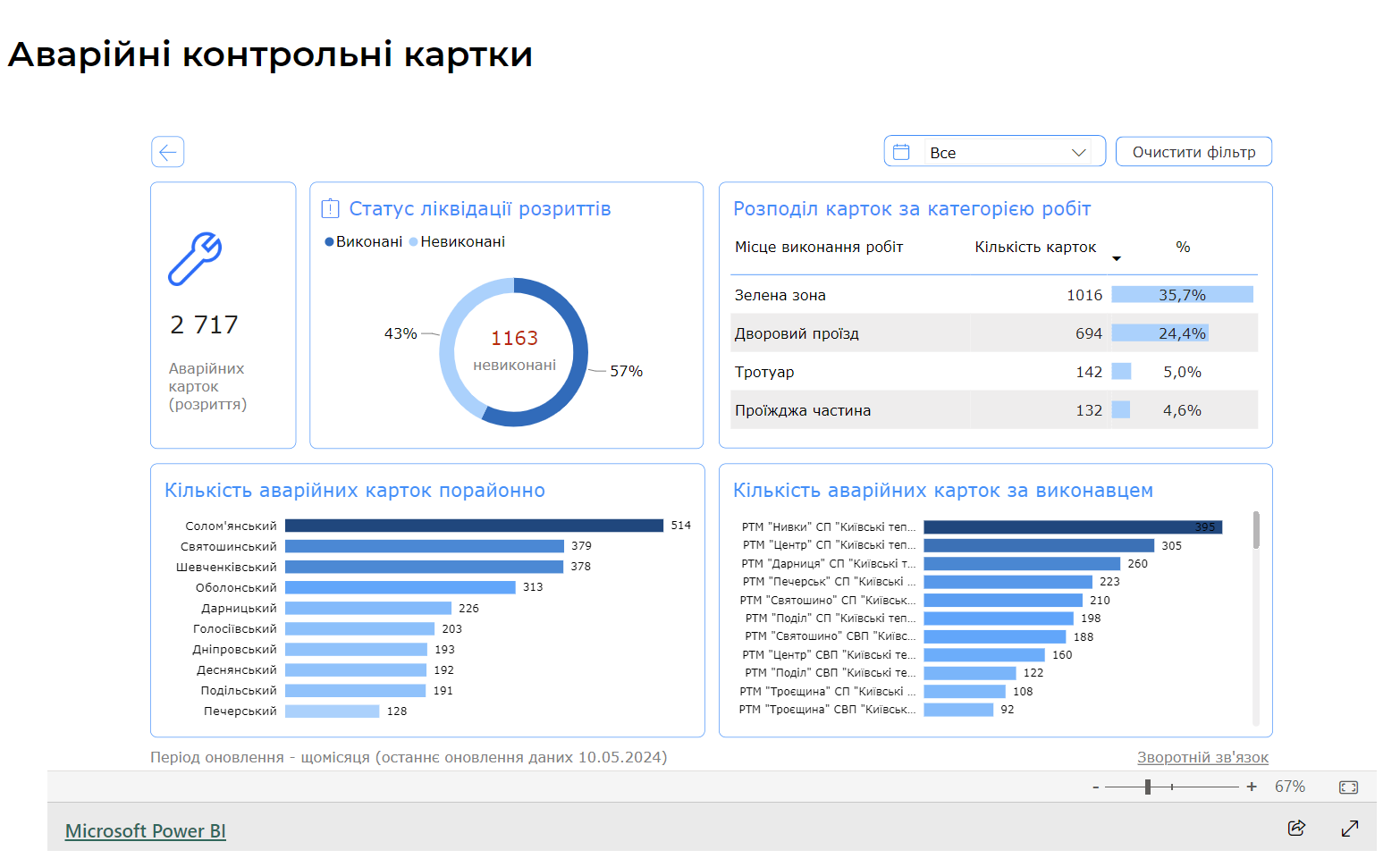Viewport: 1400px width, 867px height.
Task: Toggle the Невиконані legend item
Action: 457,242
